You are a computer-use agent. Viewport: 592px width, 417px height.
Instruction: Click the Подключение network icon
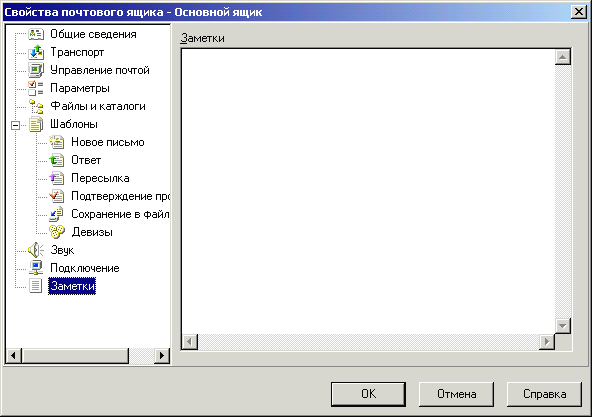pos(36,268)
